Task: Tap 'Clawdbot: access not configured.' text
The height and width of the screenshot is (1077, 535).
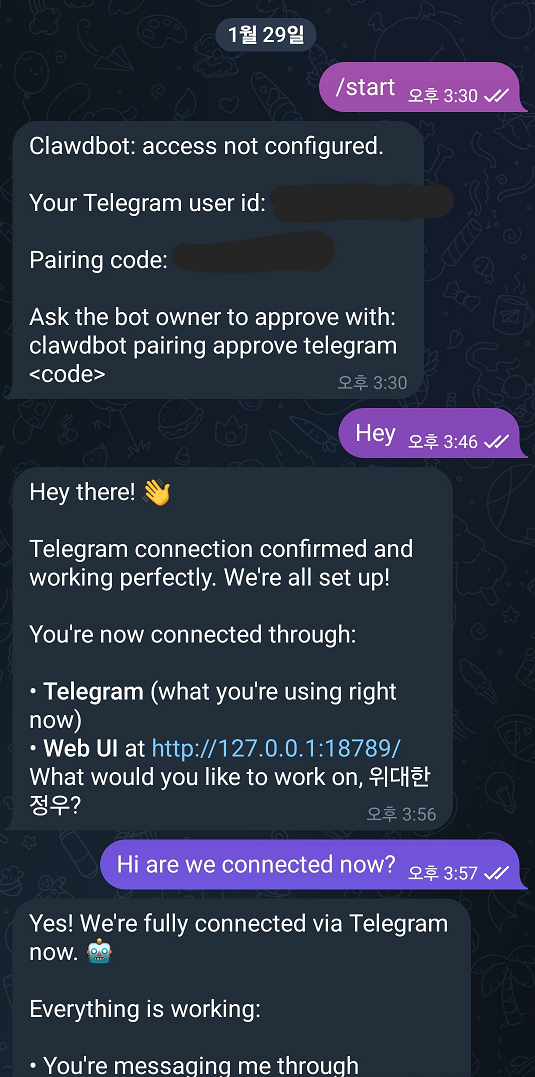Action: [206, 146]
